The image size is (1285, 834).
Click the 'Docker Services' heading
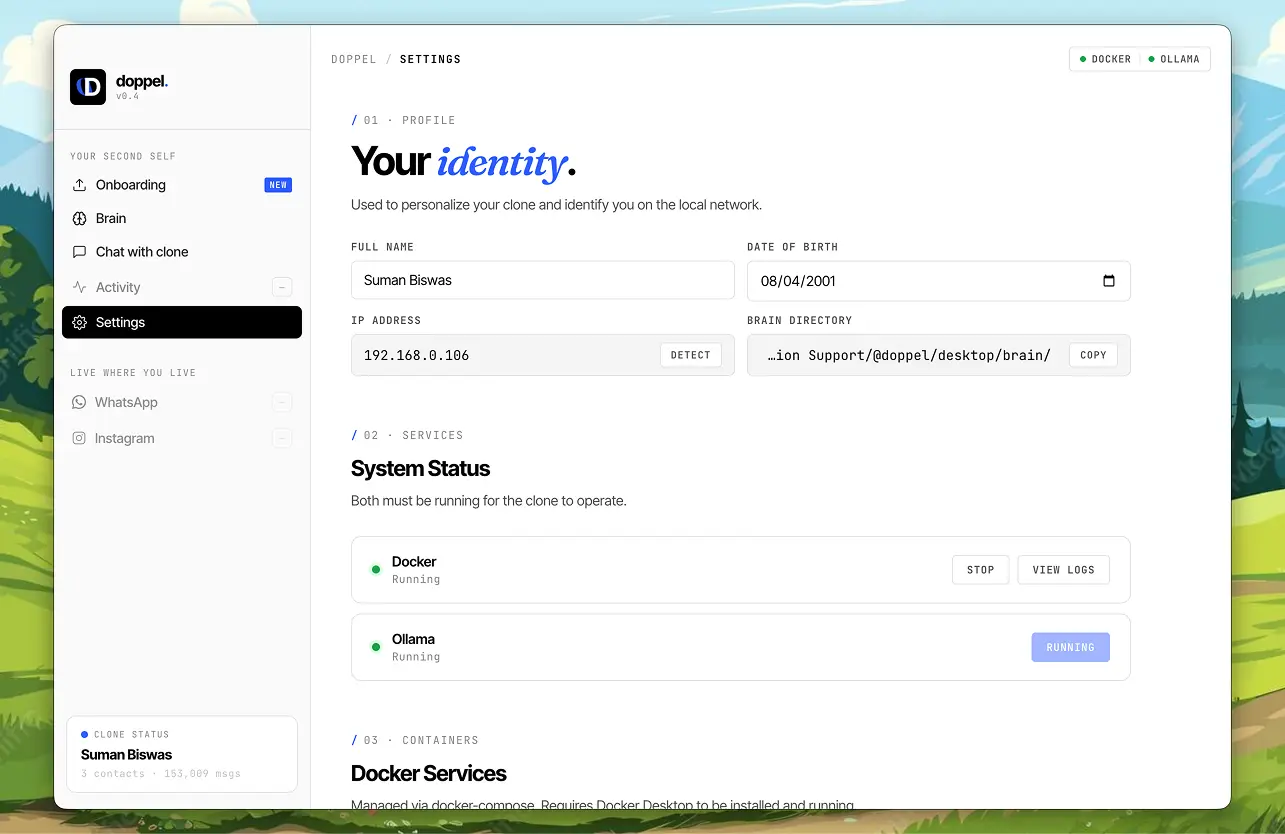coord(428,773)
